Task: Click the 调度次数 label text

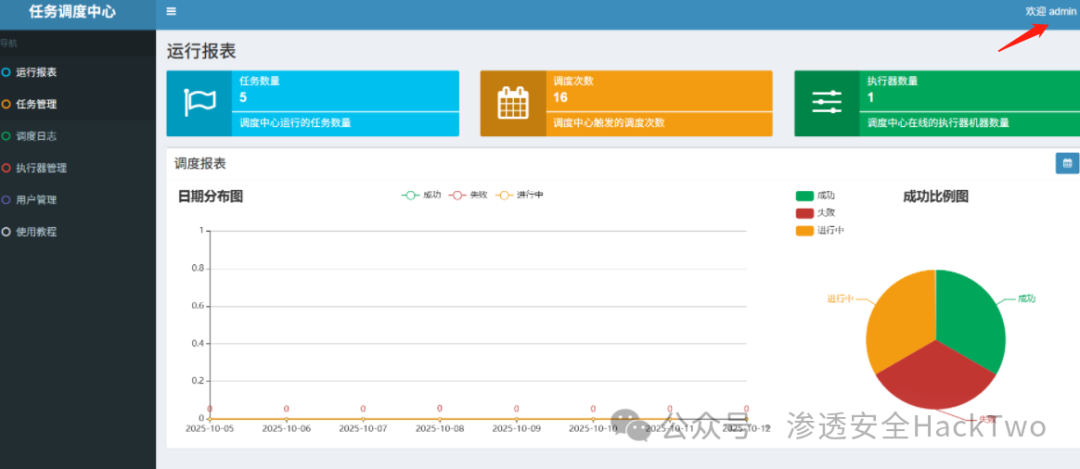Action: (x=573, y=81)
